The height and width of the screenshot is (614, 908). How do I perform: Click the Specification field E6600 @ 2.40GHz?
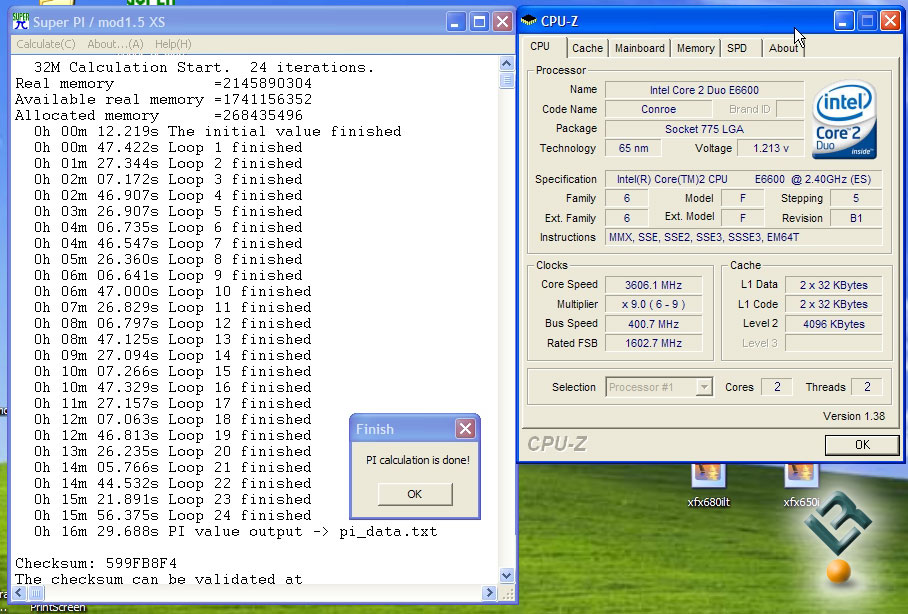coord(744,179)
